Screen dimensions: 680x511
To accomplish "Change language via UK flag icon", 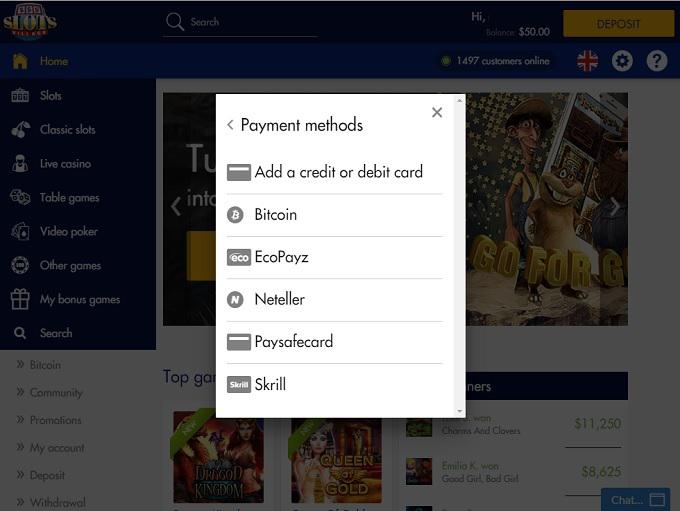I will point(587,61).
